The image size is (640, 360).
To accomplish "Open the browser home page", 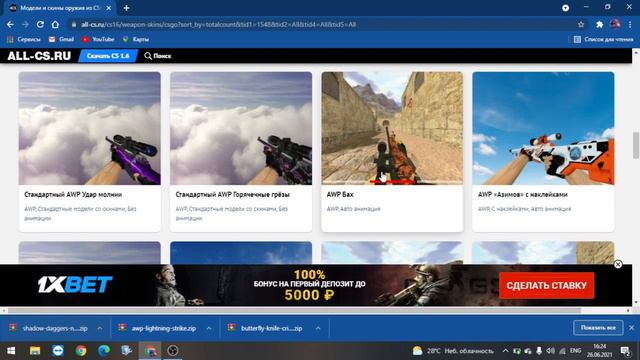I will tap(55, 24).
